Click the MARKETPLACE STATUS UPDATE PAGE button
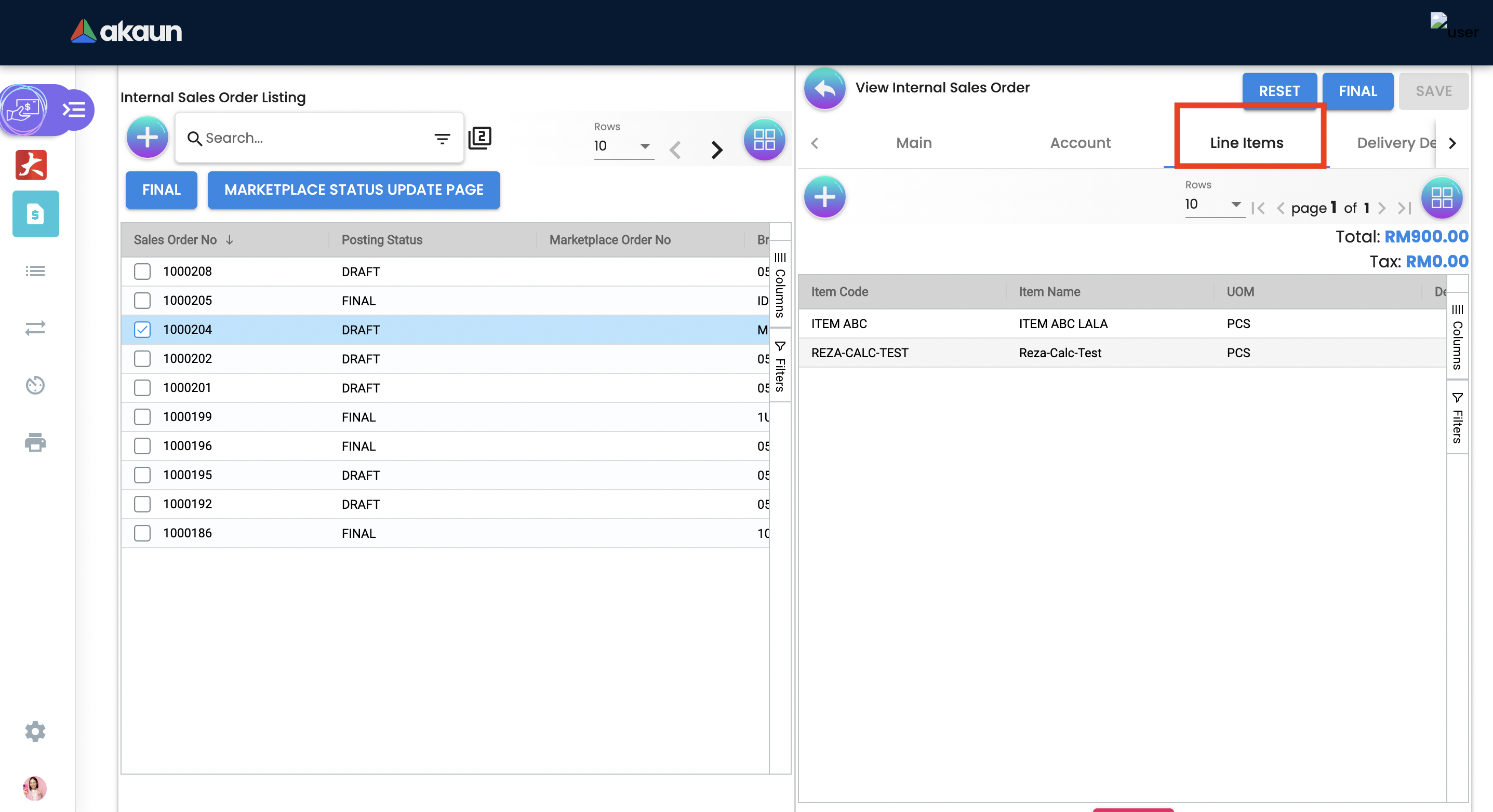The width and height of the screenshot is (1493, 812). (354, 190)
